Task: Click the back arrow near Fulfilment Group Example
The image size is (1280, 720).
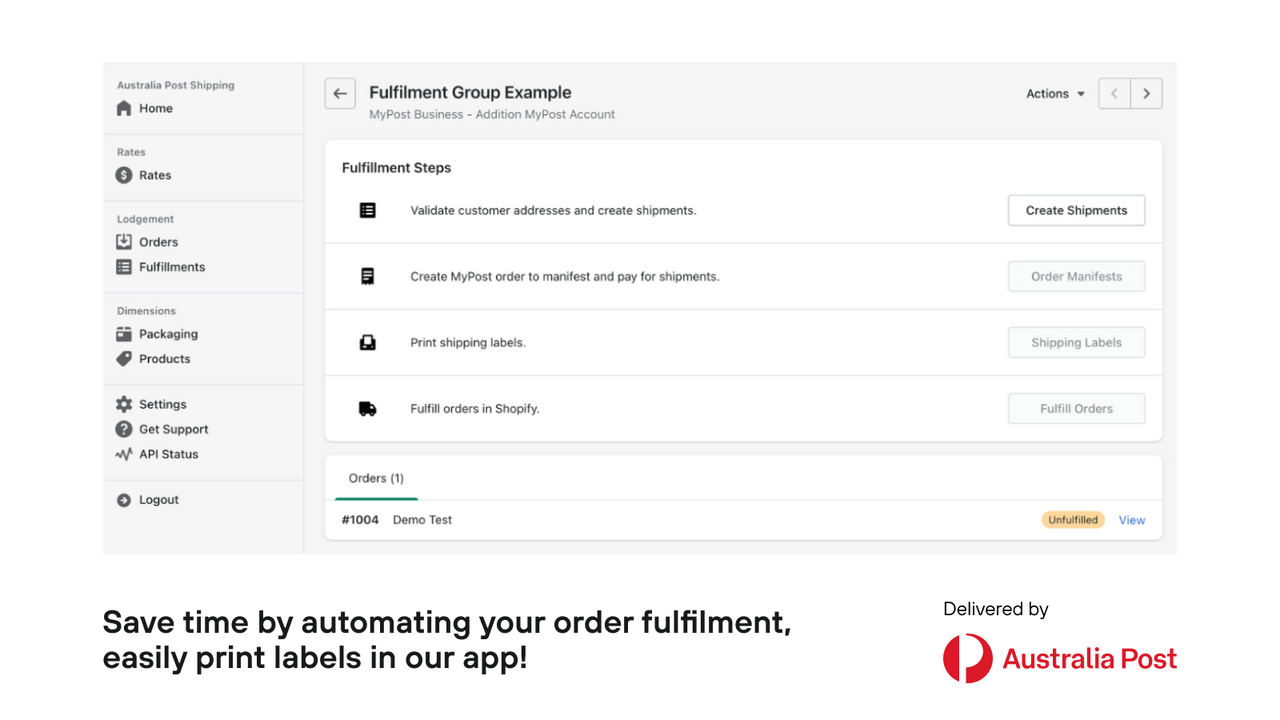Action: point(340,93)
